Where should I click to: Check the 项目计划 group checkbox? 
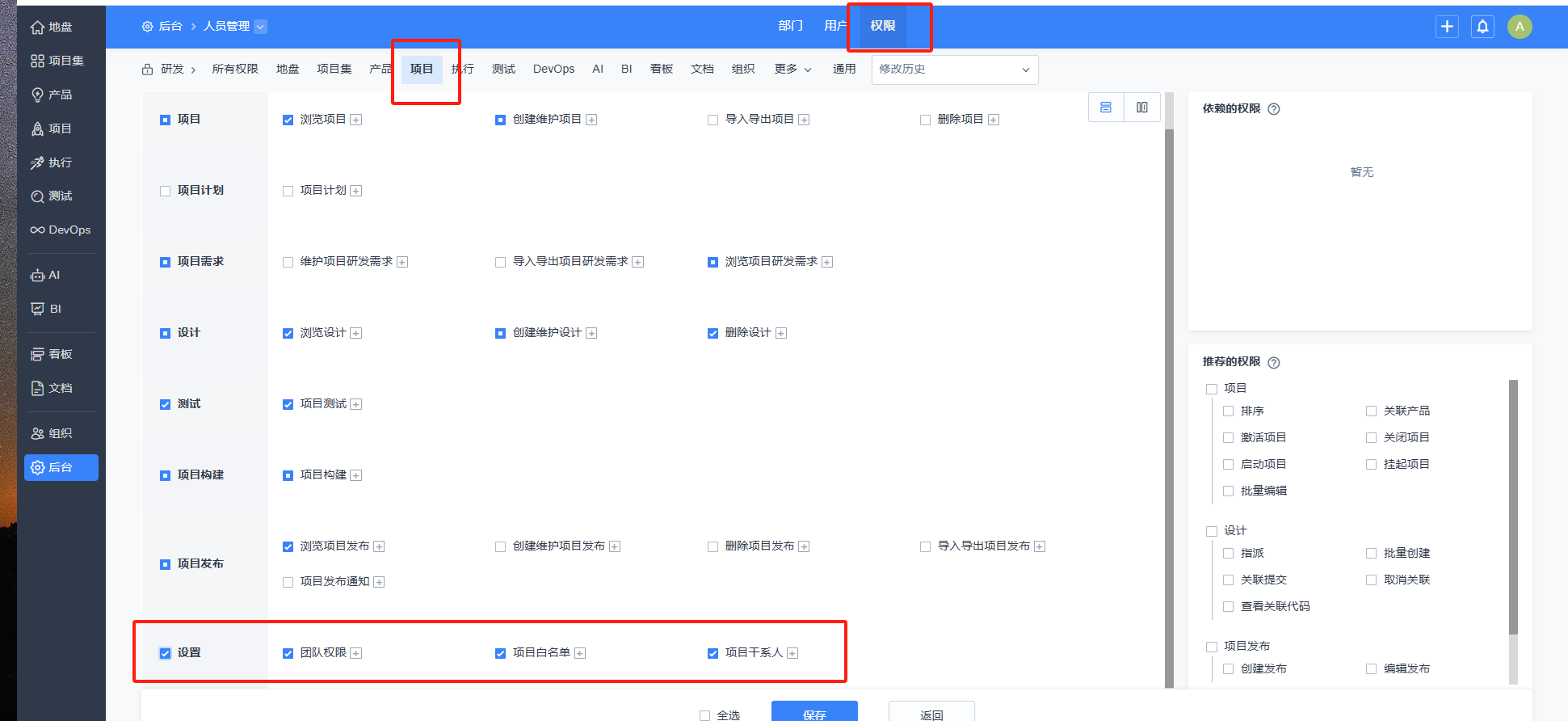(166, 192)
